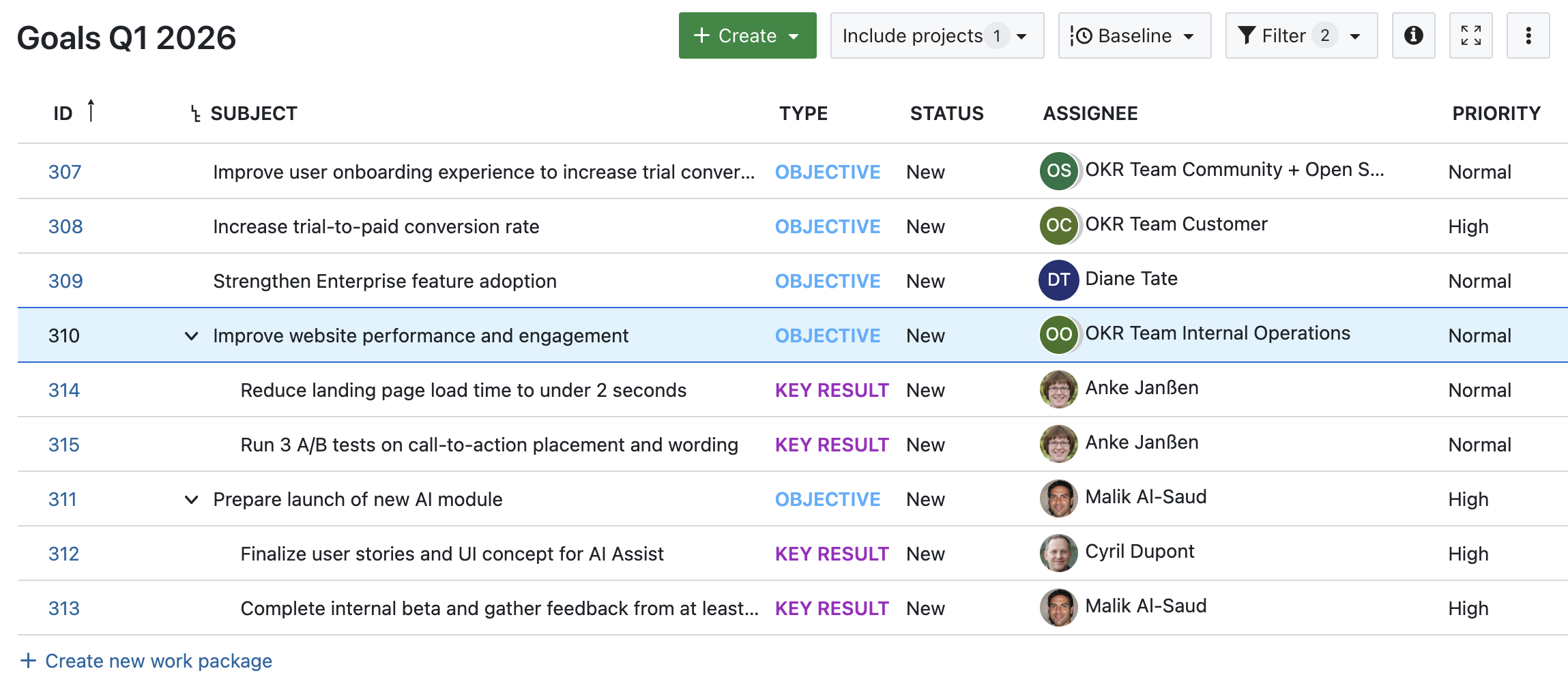This screenshot has width=1568, height=686.
Task: Open the info icon panel
Action: tap(1412, 35)
